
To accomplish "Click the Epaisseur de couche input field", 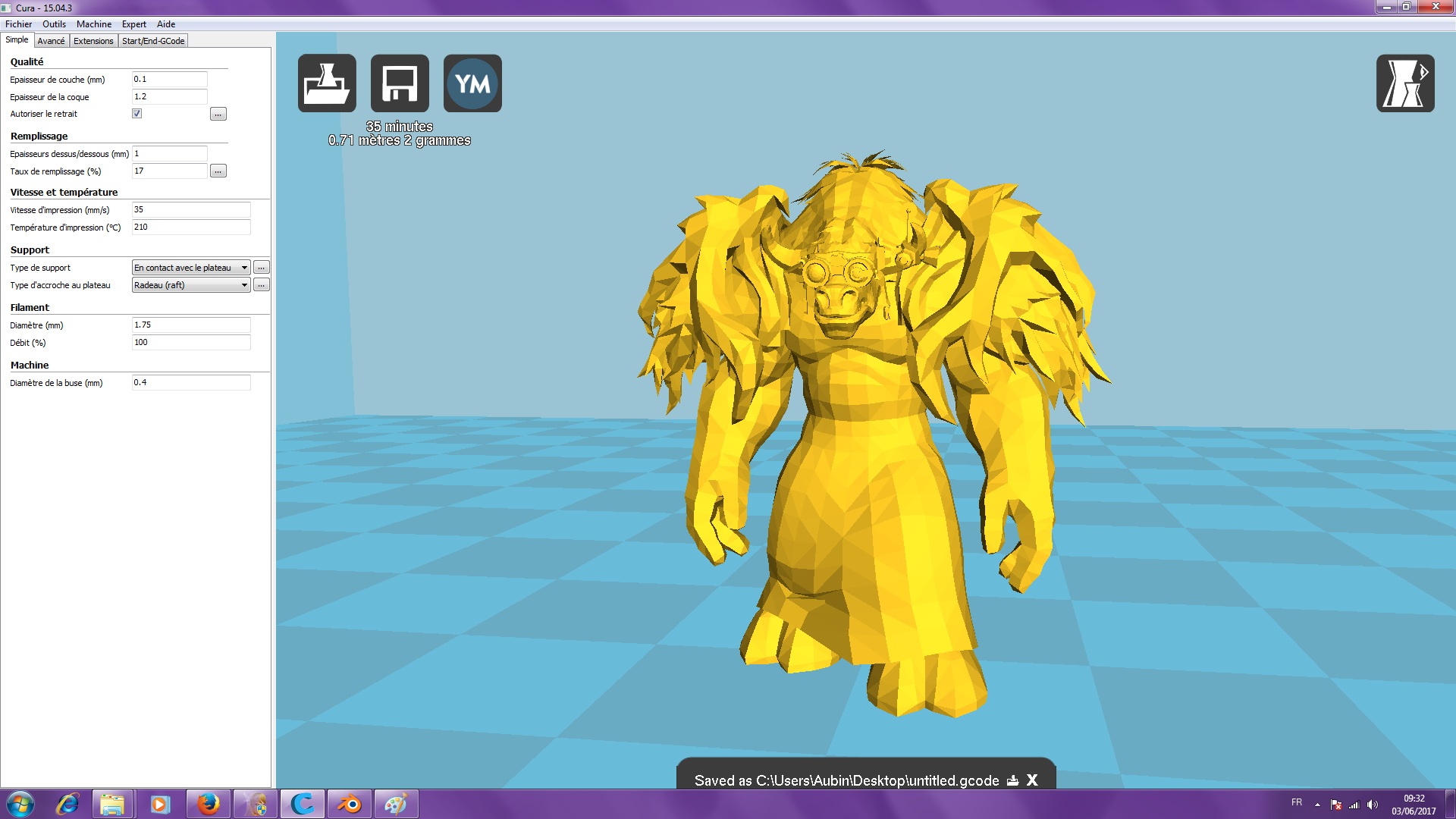I will tap(169, 80).
